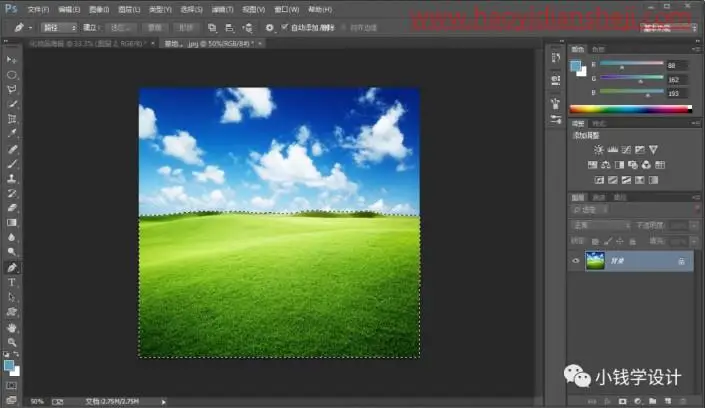Click the Exposure adjustment icon
This screenshot has width=705, height=408.
[x=639, y=149]
